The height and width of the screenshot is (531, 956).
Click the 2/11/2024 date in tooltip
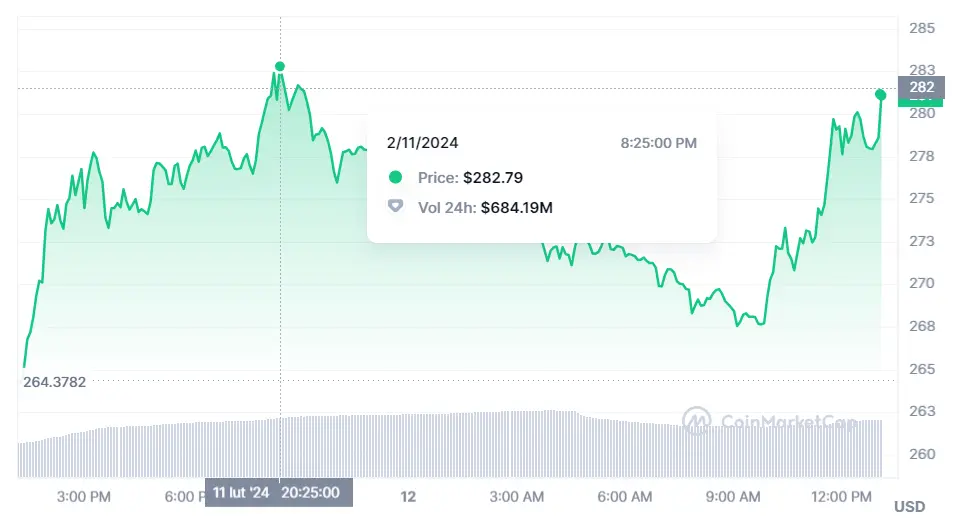[422, 143]
